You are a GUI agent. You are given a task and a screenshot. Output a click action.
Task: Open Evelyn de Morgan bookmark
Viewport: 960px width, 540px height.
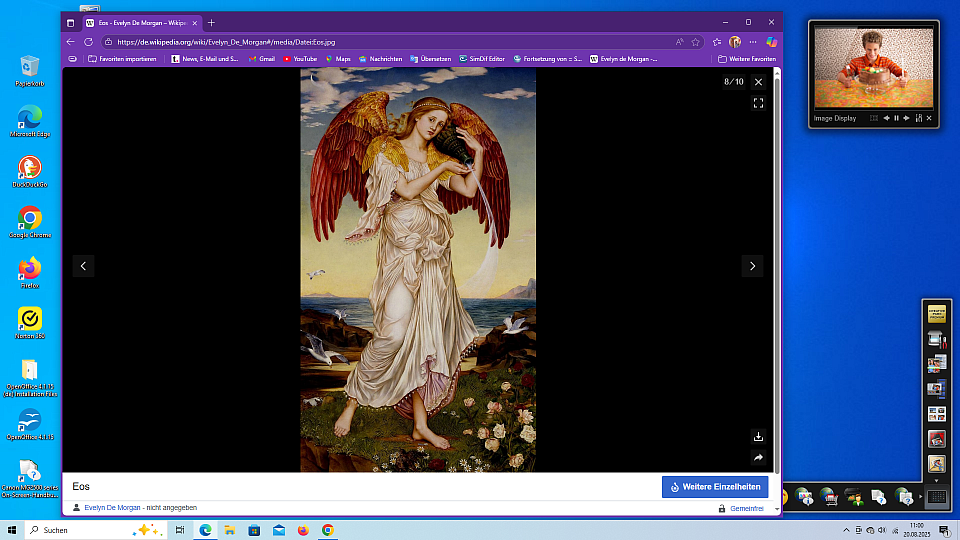click(624, 59)
